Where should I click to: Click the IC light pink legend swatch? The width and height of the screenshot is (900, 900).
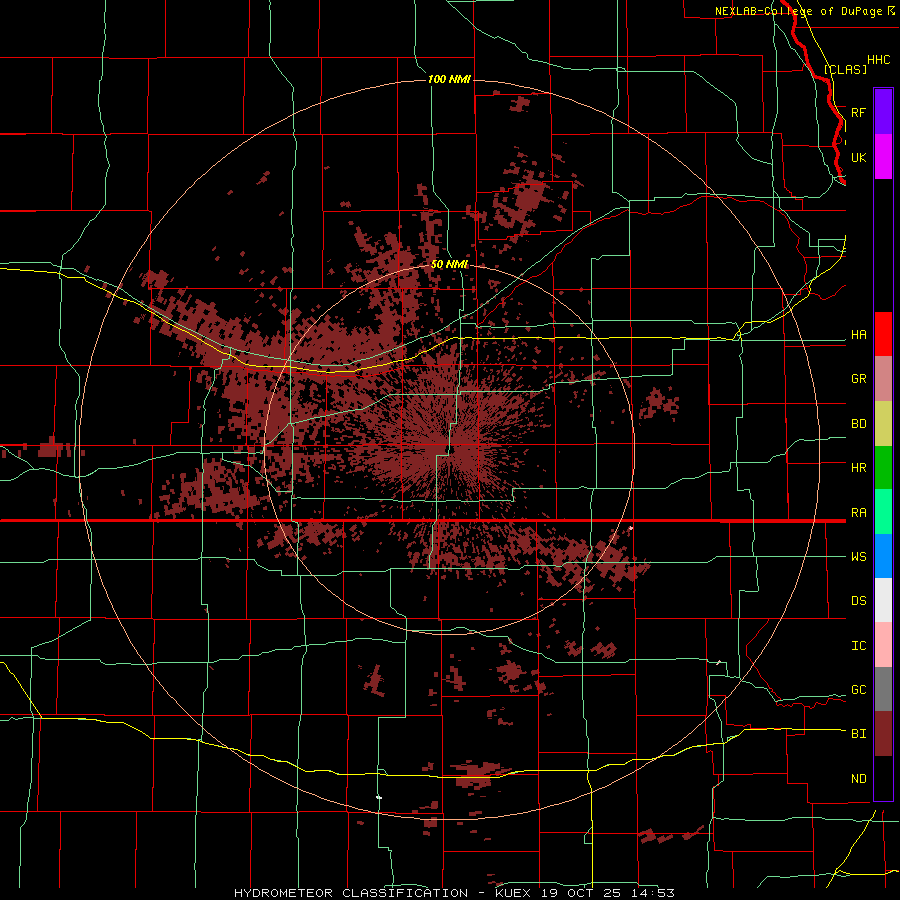[x=883, y=645]
